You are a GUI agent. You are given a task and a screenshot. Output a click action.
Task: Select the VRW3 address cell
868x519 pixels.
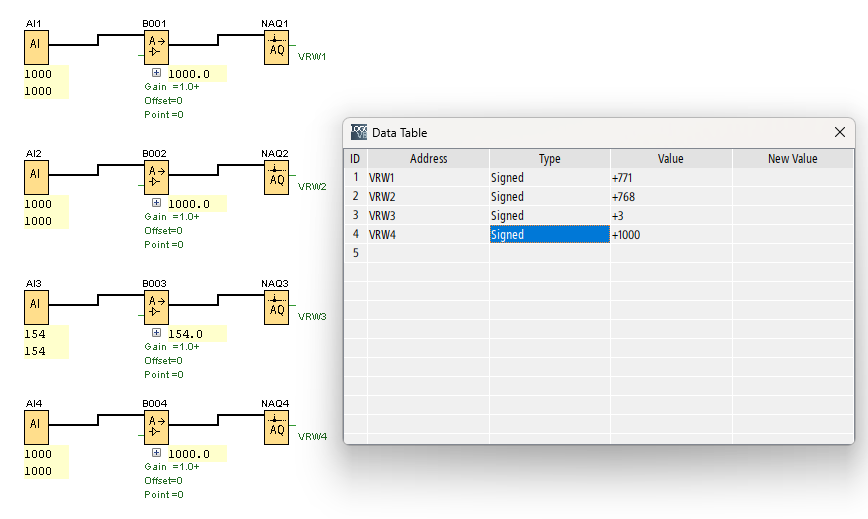coord(428,216)
